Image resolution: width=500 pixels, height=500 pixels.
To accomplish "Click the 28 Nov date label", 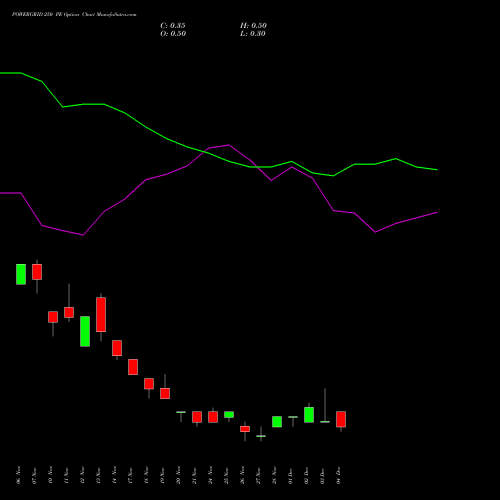I will (274, 475).
